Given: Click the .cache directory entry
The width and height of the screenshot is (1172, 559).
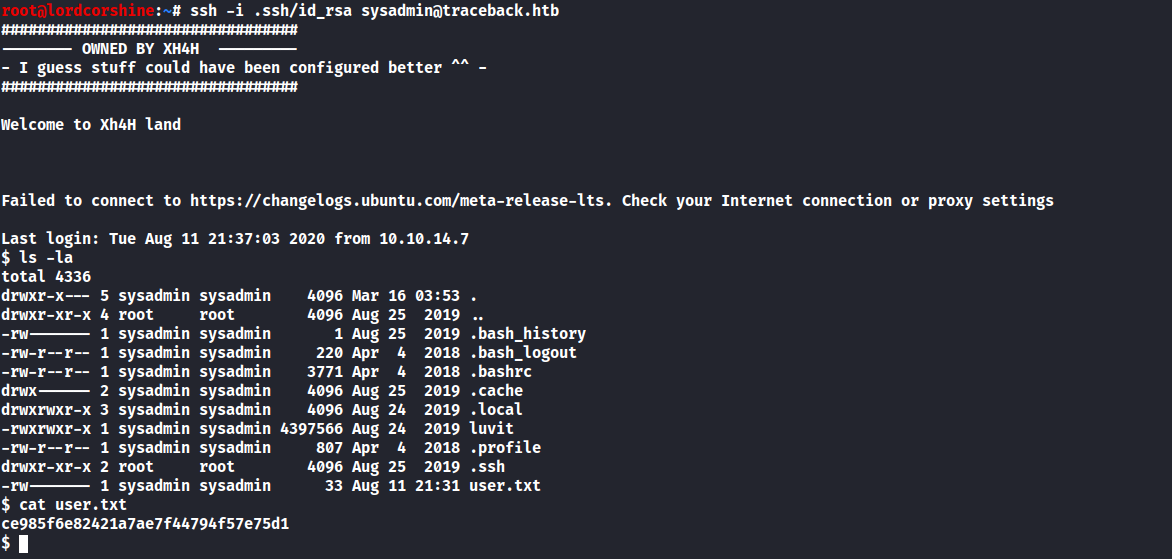Looking at the screenshot, I should [x=495, y=391].
